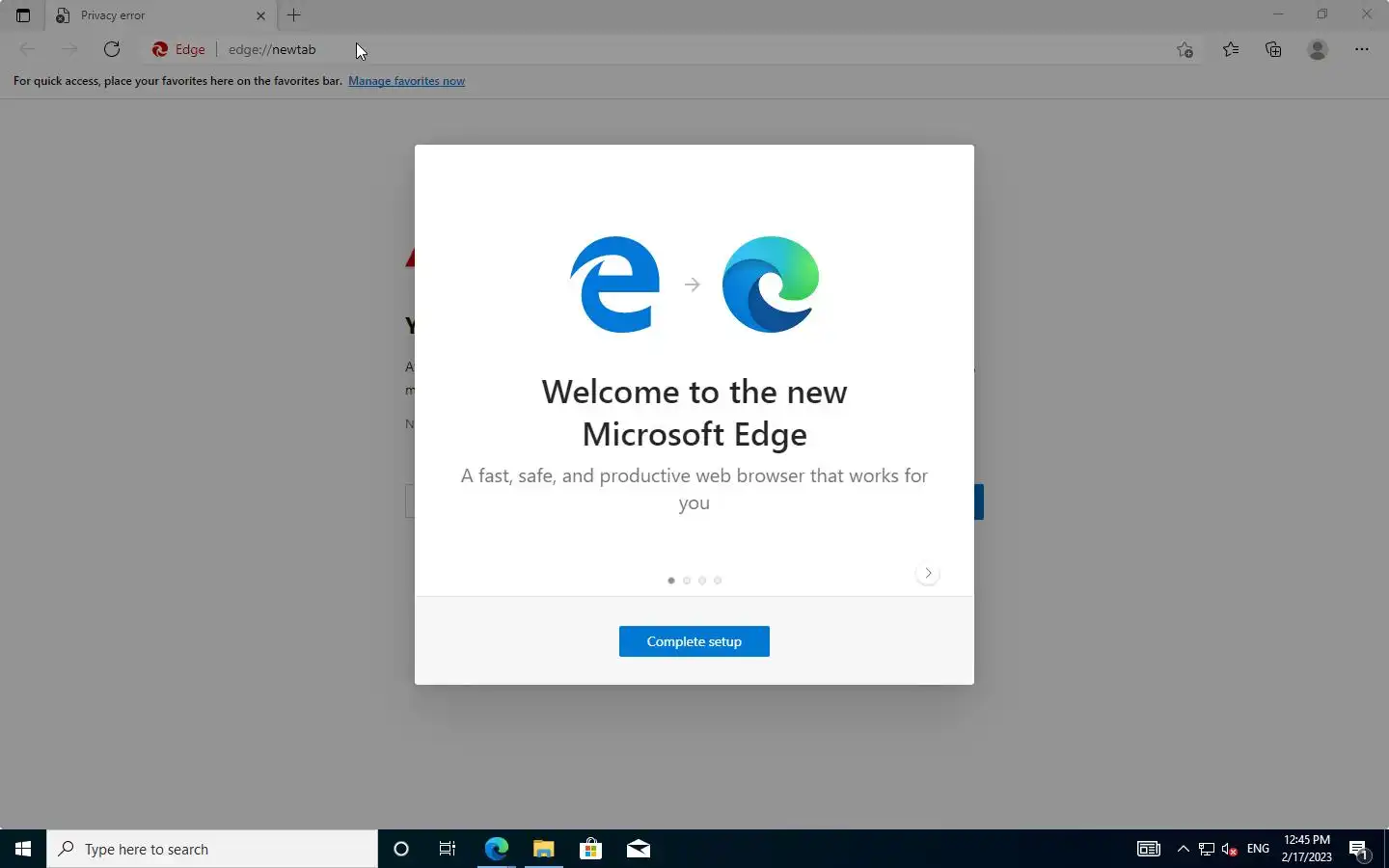
Task: Open the Collections icon
Action: pyautogui.click(x=1273, y=49)
